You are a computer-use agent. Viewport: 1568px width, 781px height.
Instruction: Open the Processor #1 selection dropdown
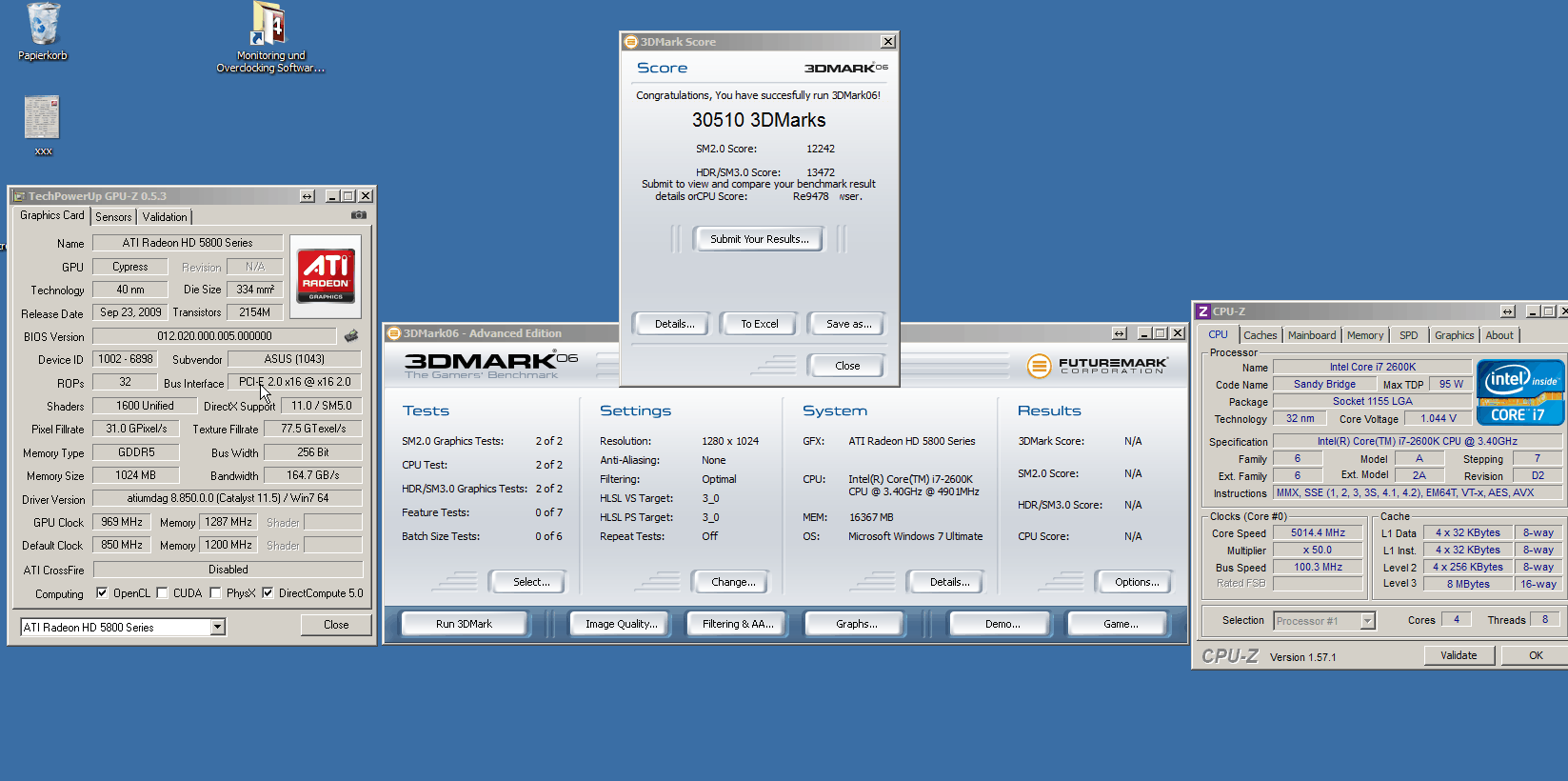(1367, 621)
